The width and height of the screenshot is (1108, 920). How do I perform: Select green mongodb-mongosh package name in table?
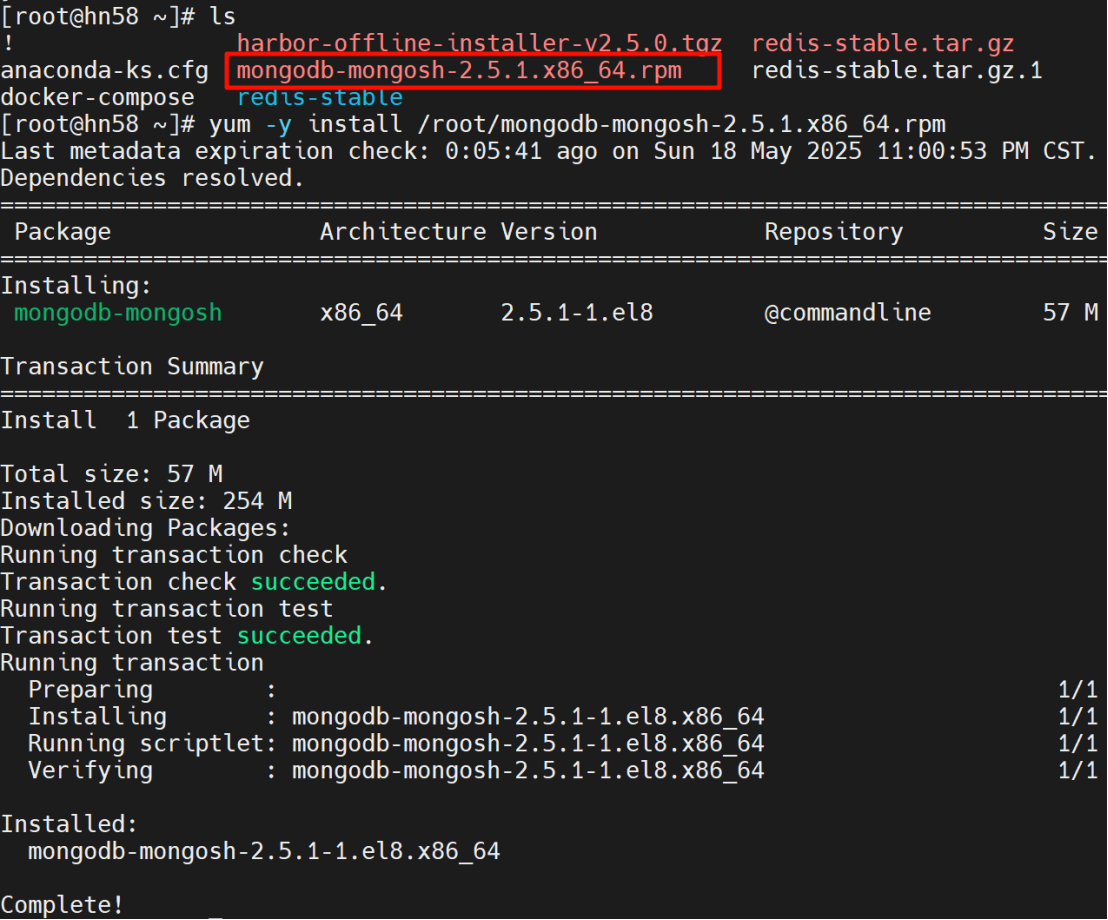(x=118, y=313)
